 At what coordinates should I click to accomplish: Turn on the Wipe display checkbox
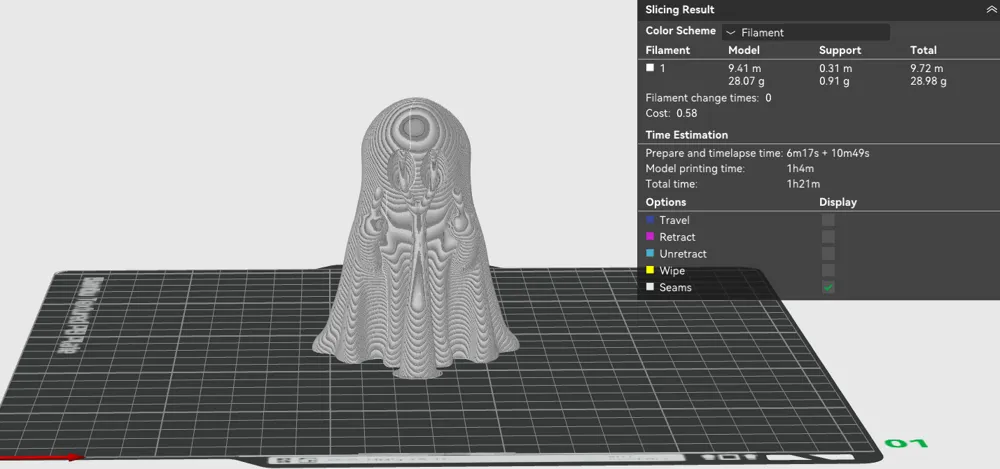click(x=828, y=271)
